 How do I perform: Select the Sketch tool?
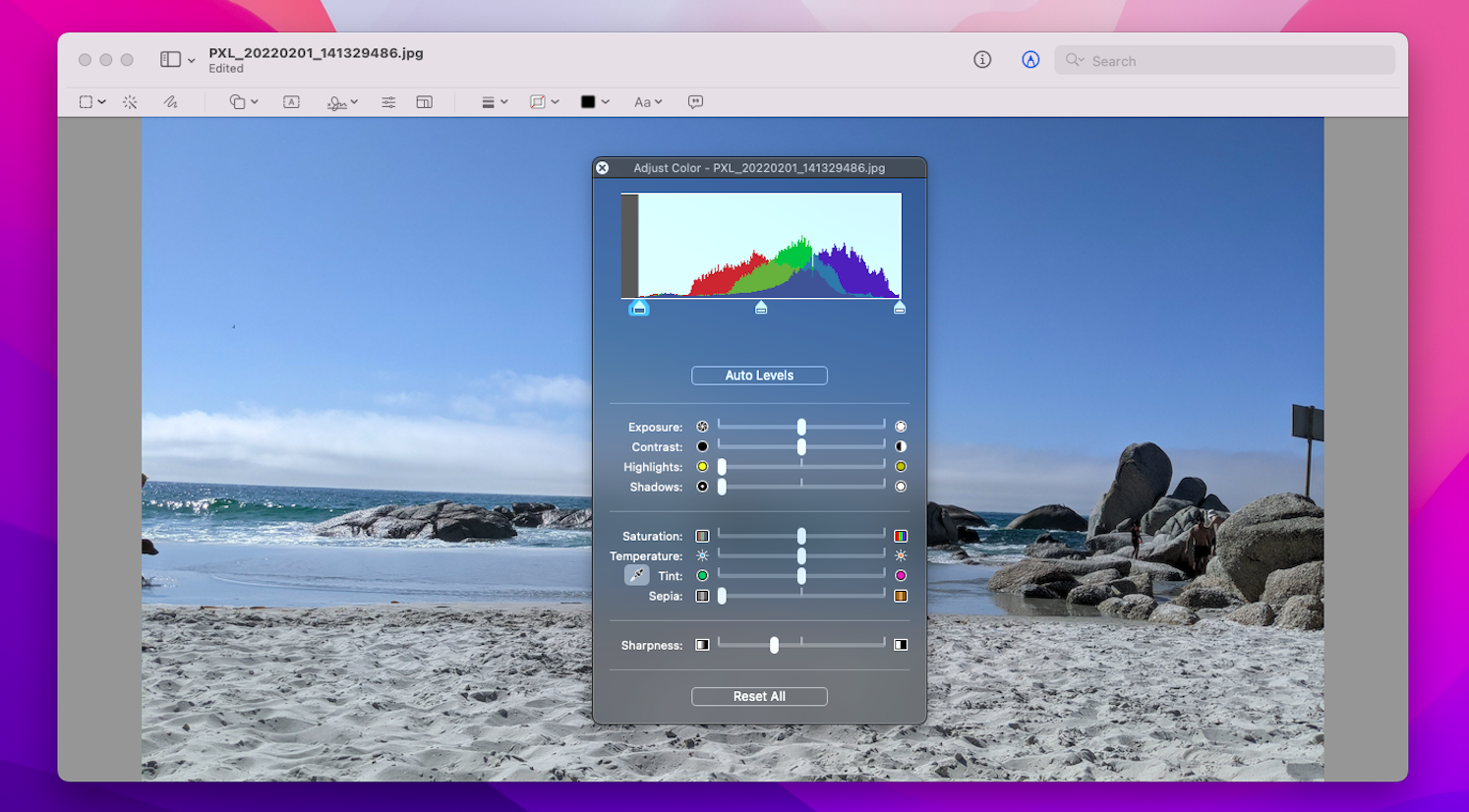pyautogui.click(x=170, y=101)
